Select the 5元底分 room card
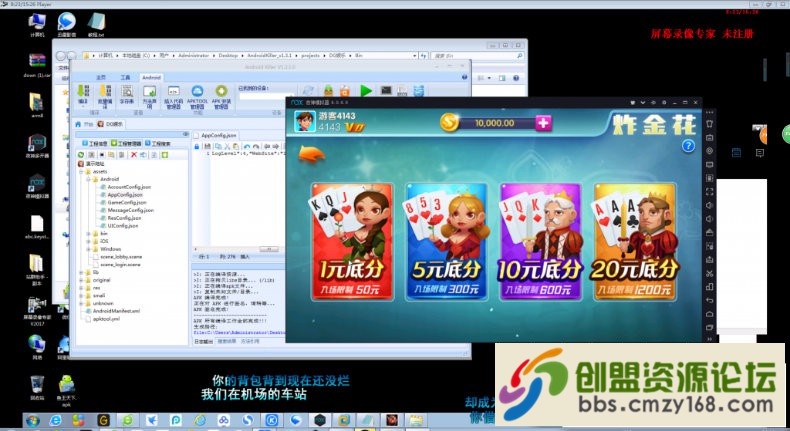790x431 pixels. point(446,242)
